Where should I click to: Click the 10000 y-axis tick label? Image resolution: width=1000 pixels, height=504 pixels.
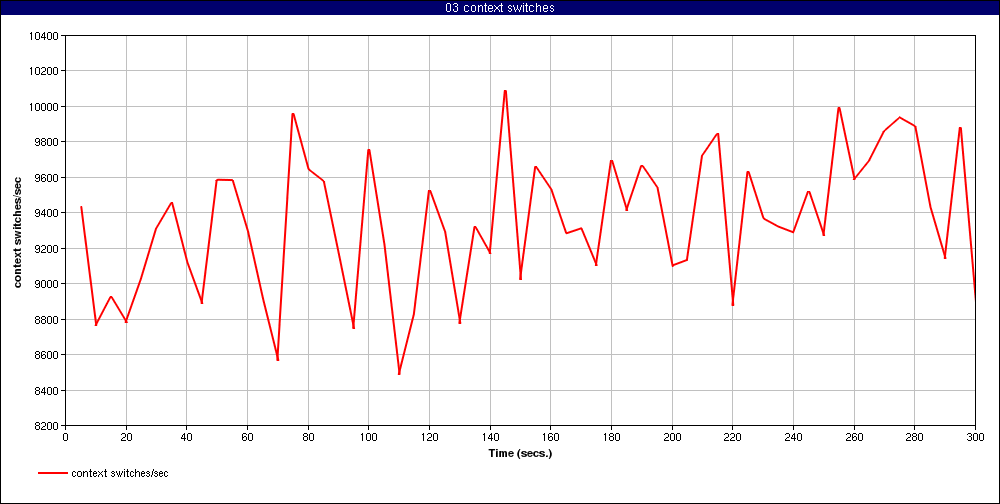pyautogui.click(x=44, y=107)
